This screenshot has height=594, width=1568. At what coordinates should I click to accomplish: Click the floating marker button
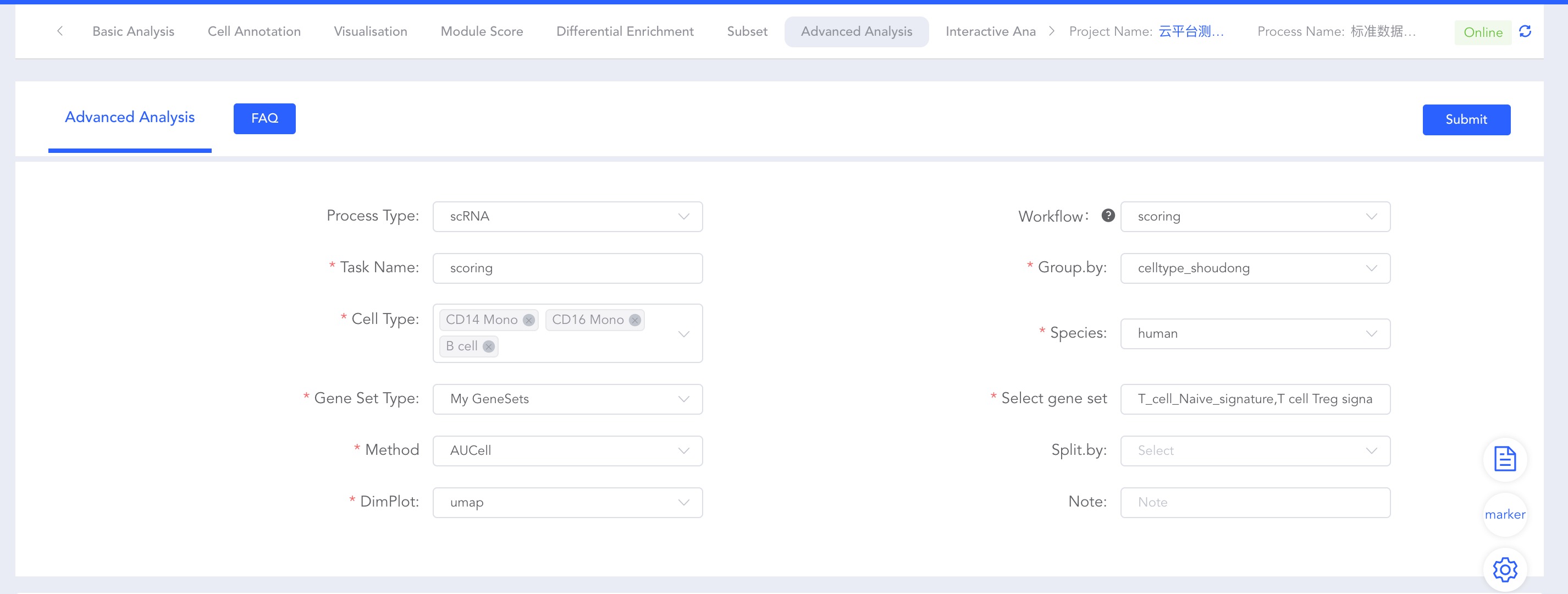[x=1505, y=514]
